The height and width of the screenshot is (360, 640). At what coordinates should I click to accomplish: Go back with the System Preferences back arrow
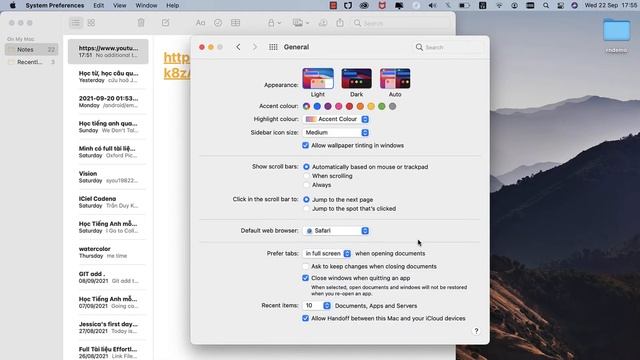tap(238, 47)
